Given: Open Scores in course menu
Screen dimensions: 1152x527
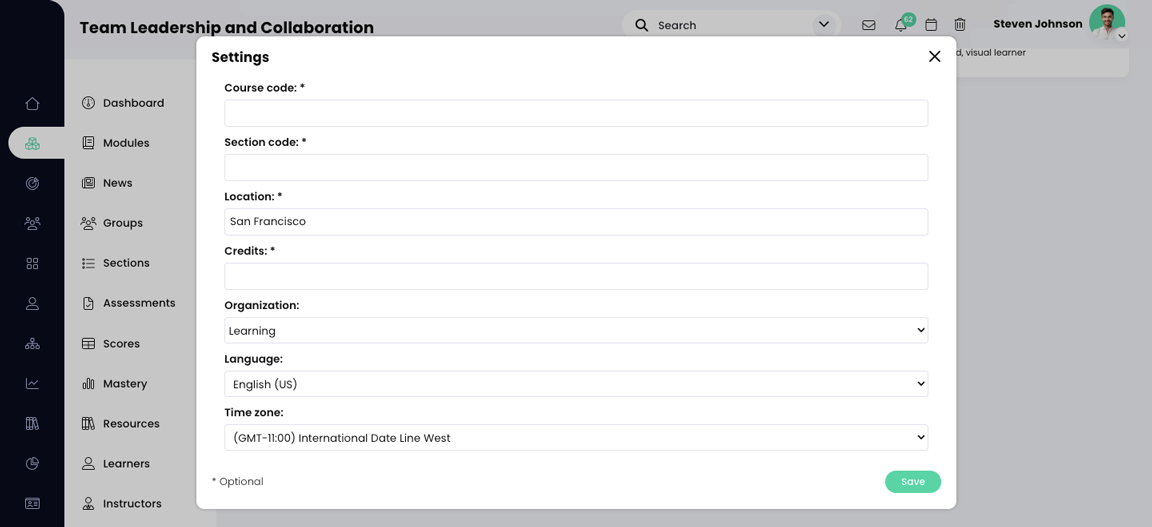Looking at the screenshot, I should (110, 343).
